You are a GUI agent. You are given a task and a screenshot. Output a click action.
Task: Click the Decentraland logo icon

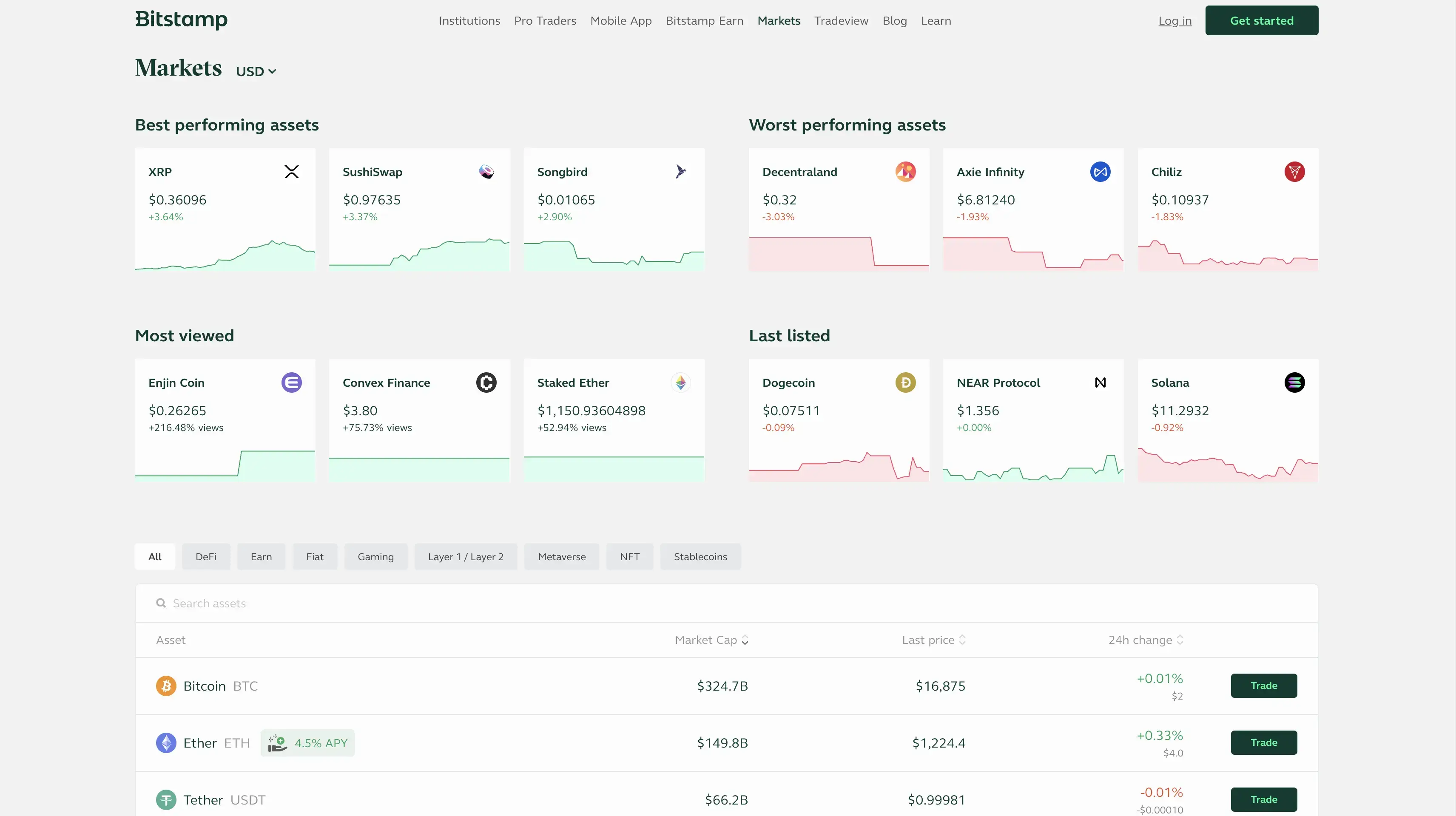(x=905, y=172)
